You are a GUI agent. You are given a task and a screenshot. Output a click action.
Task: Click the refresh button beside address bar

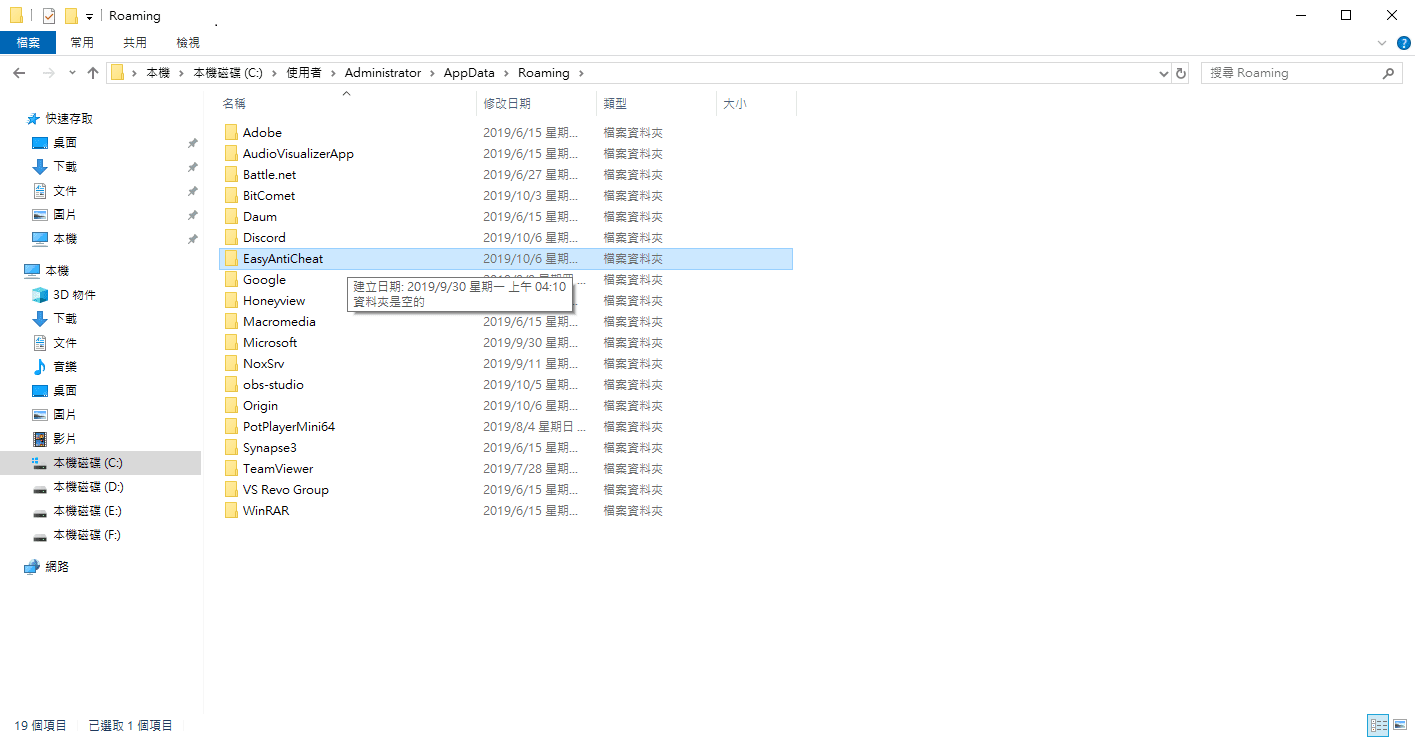[x=1181, y=73]
